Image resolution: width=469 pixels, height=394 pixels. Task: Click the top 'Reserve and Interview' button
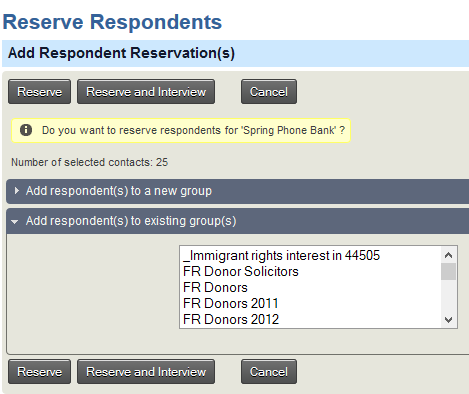click(146, 92)
